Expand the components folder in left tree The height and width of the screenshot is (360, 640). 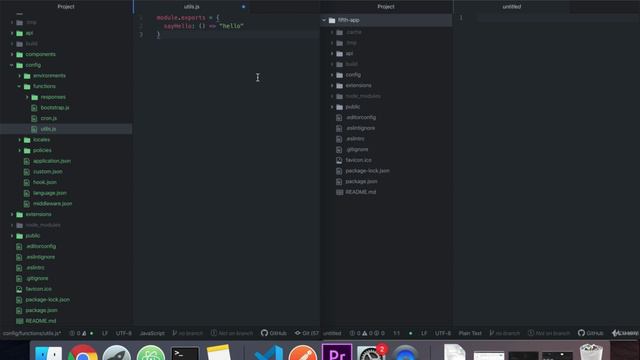click(12, 54)
